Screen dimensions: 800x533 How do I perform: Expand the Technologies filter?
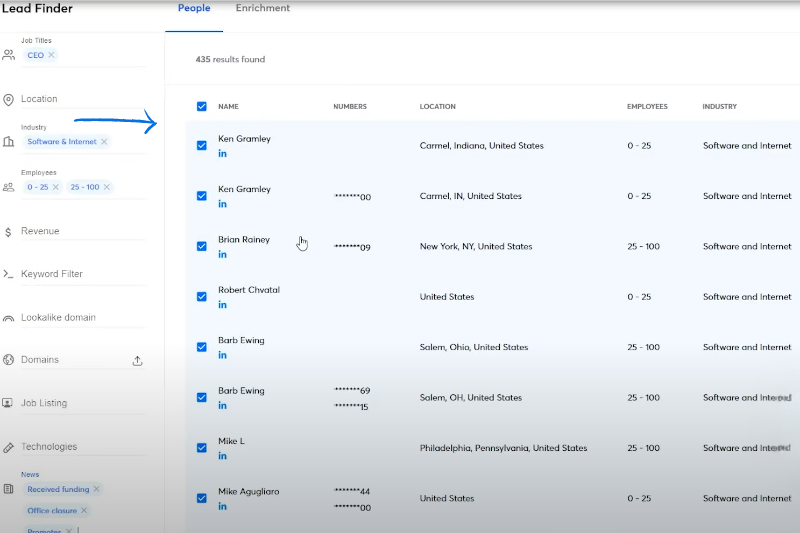tap(49, 447)
